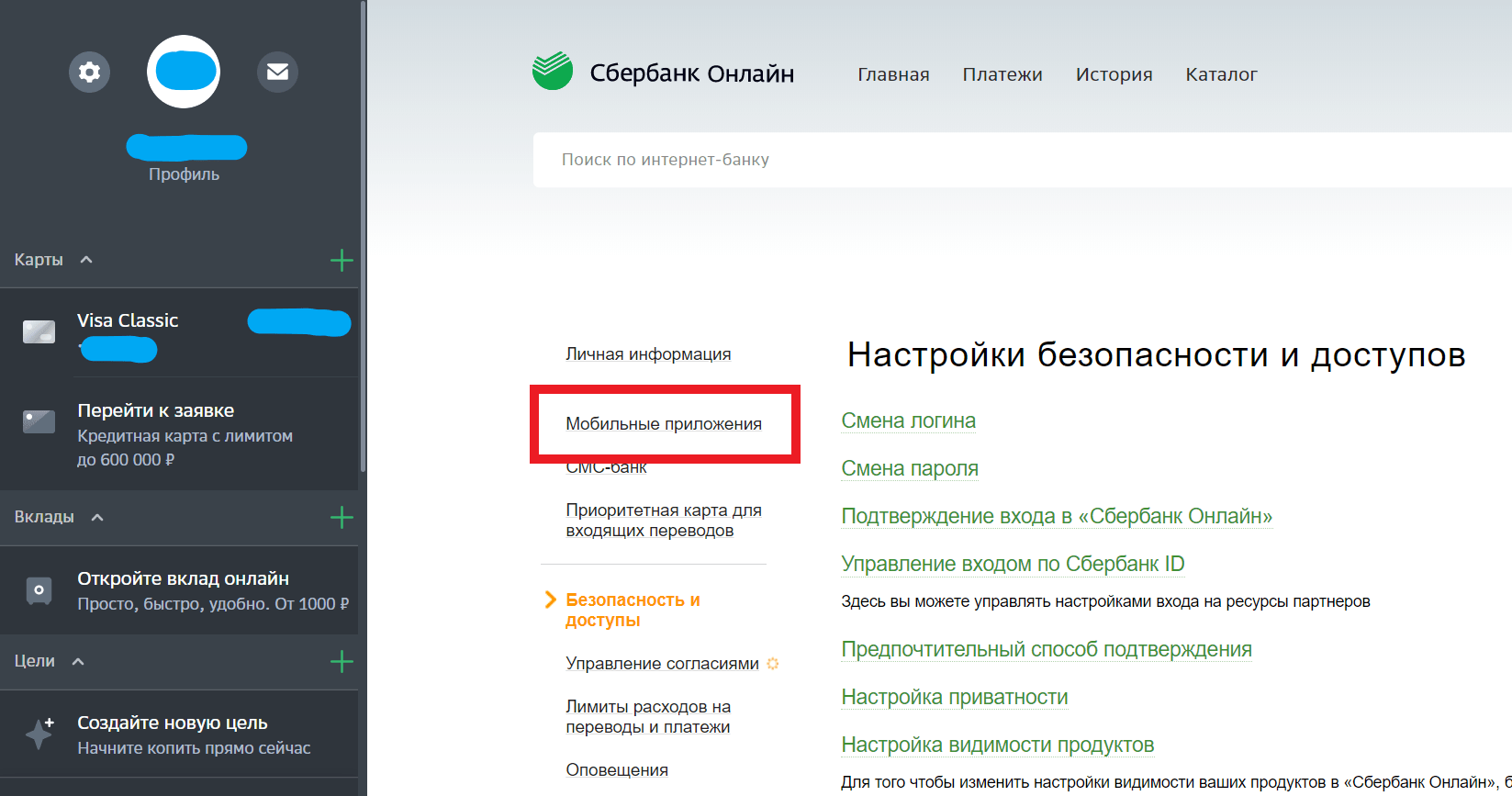The height and width of the screenshot is (796, 1512).
Task: Add a new card with plus icon
Action: coord(342,261)
